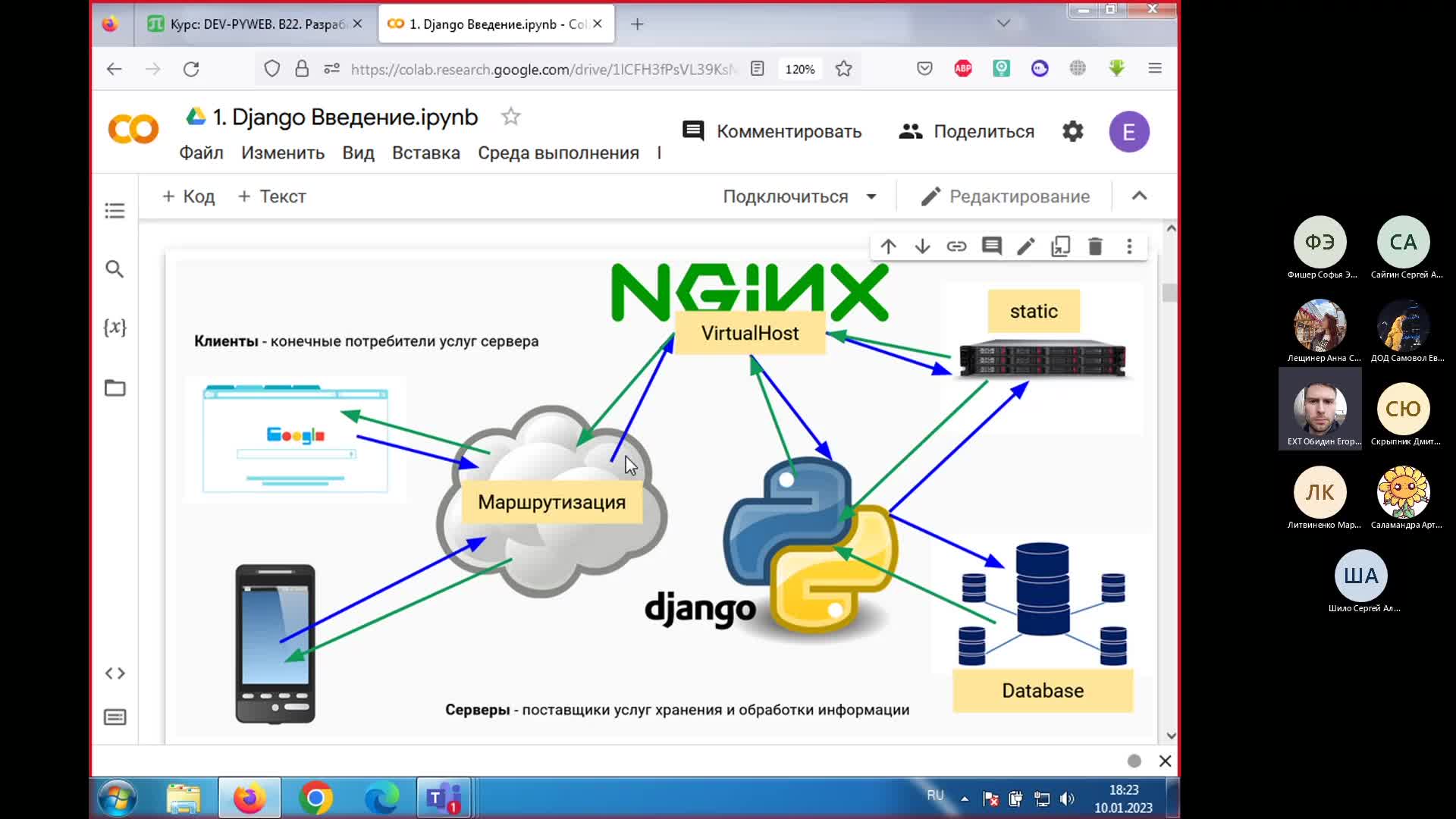
Task: Click the notebook vertical scrollbar thumb
Action: [x=1170, y=293]
